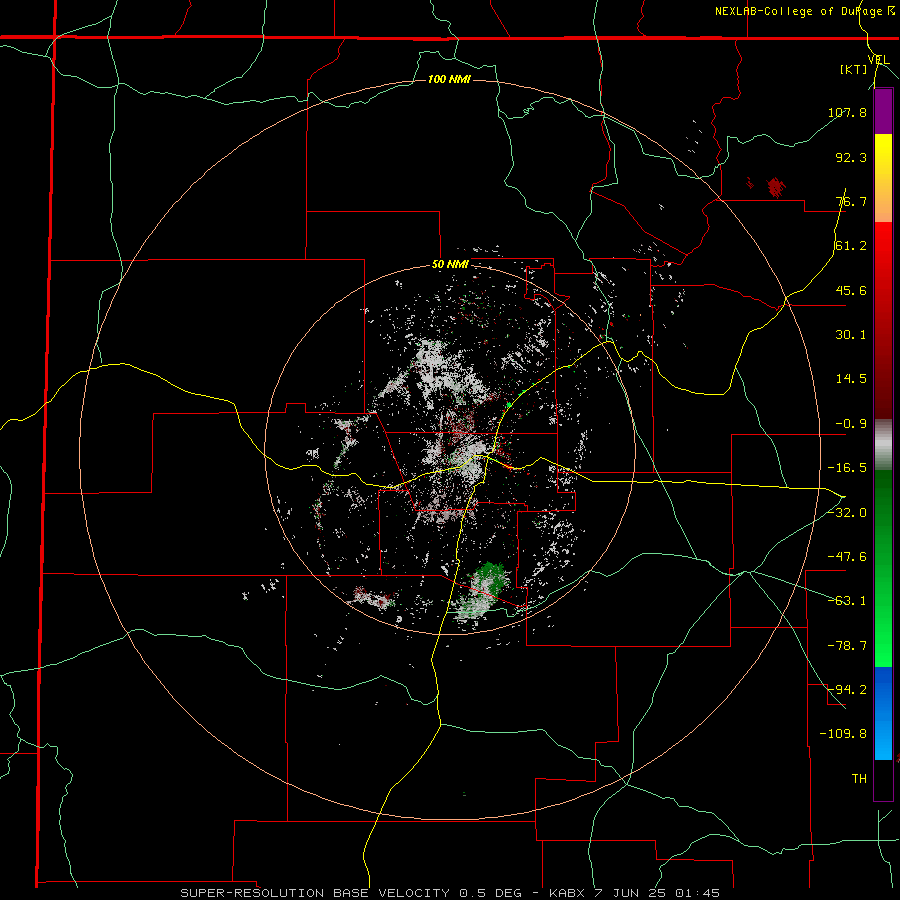900x900 pixels.
Task: Select the 92.3 scale value
Action: [851, 157]
